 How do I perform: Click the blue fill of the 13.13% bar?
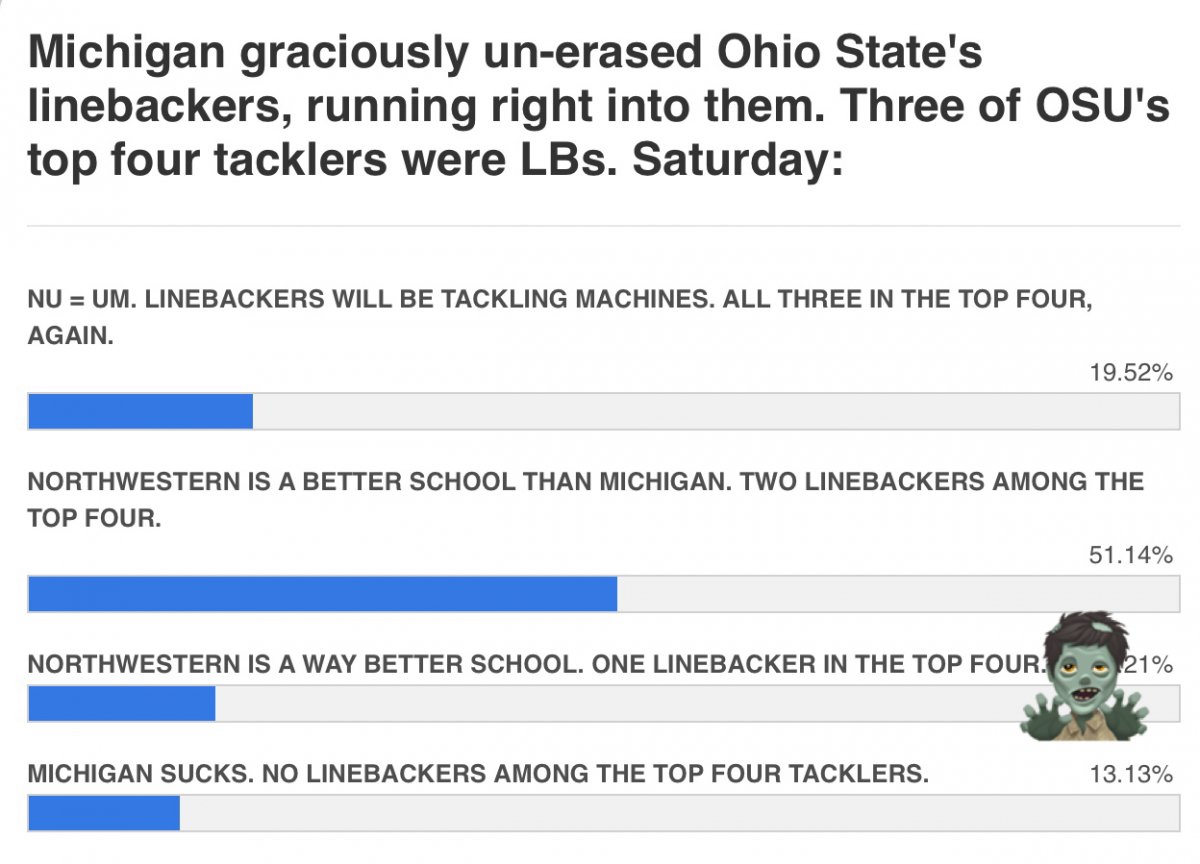pos(104,813)
